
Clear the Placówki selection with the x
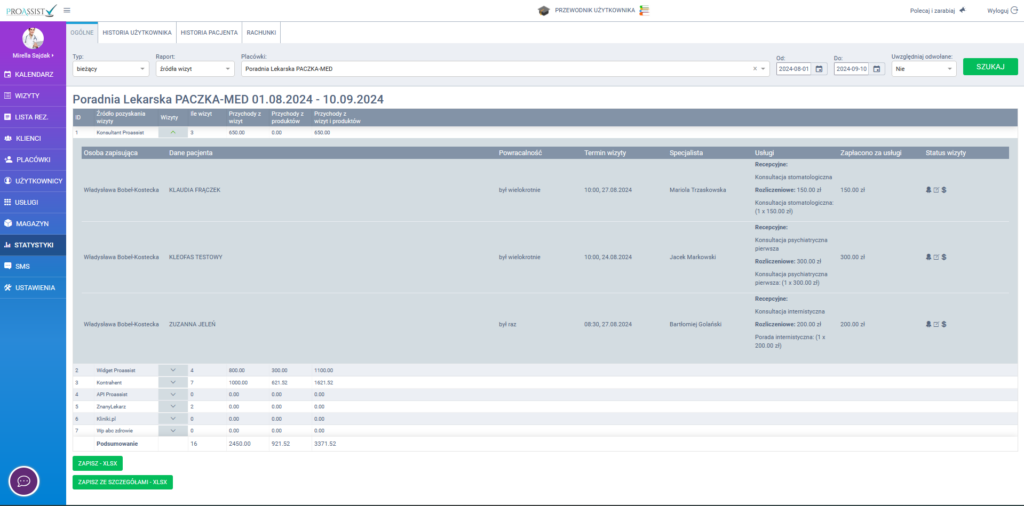click(x=755, y=69)
